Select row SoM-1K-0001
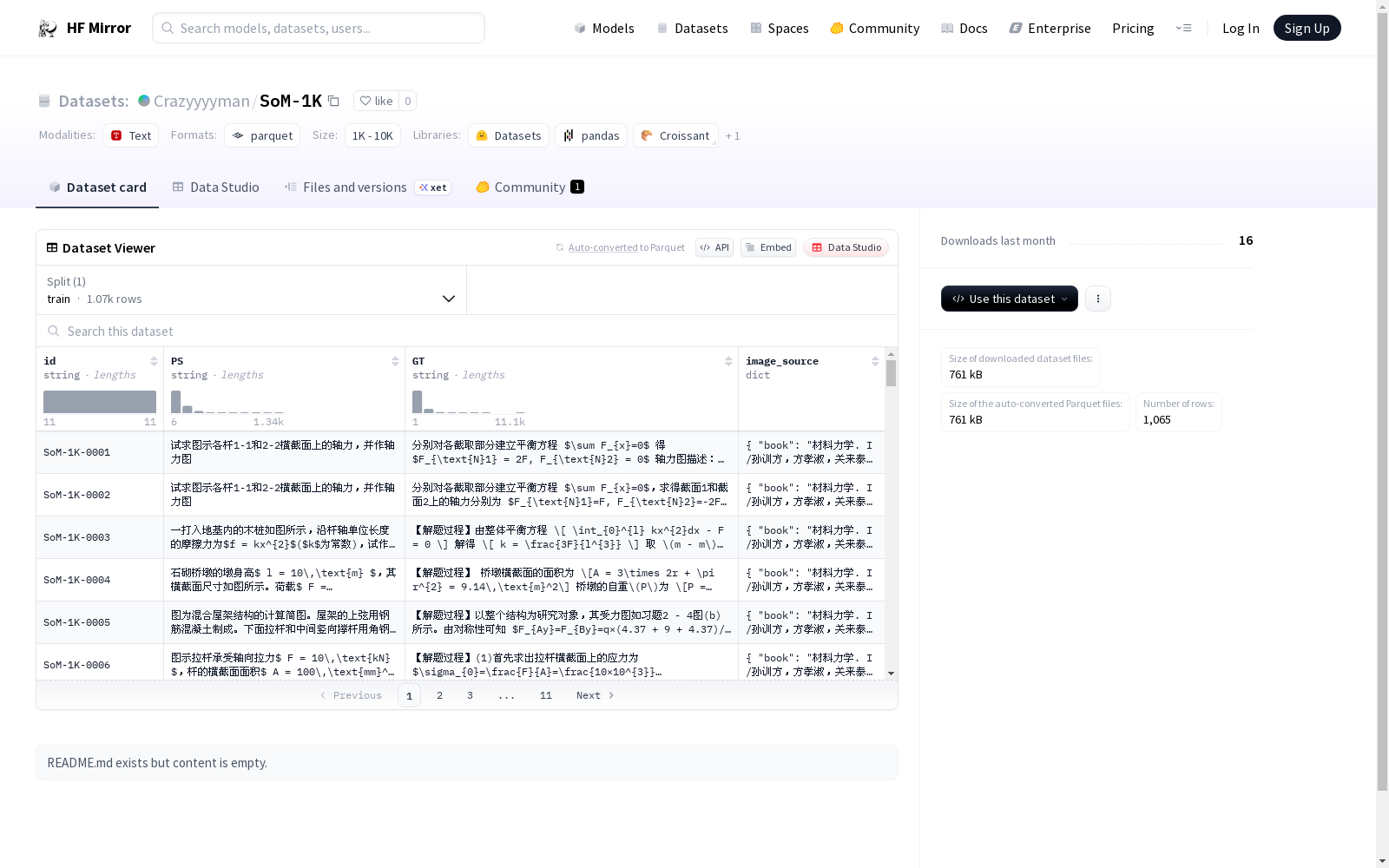 tap(460, 452)
